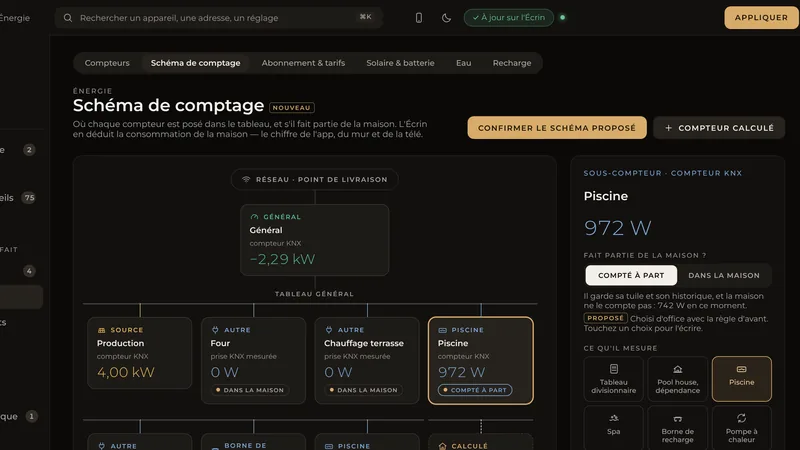Click the Four card plug icon
This screenshot has width=800, height=450.
tap(215, 330)
